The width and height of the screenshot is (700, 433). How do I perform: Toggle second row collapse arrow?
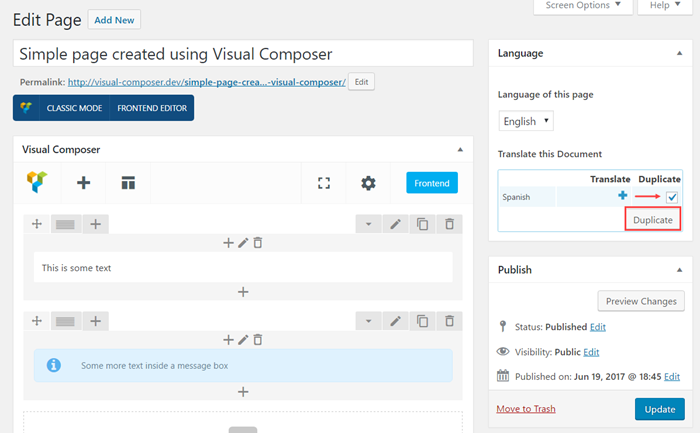coord(368,321)
